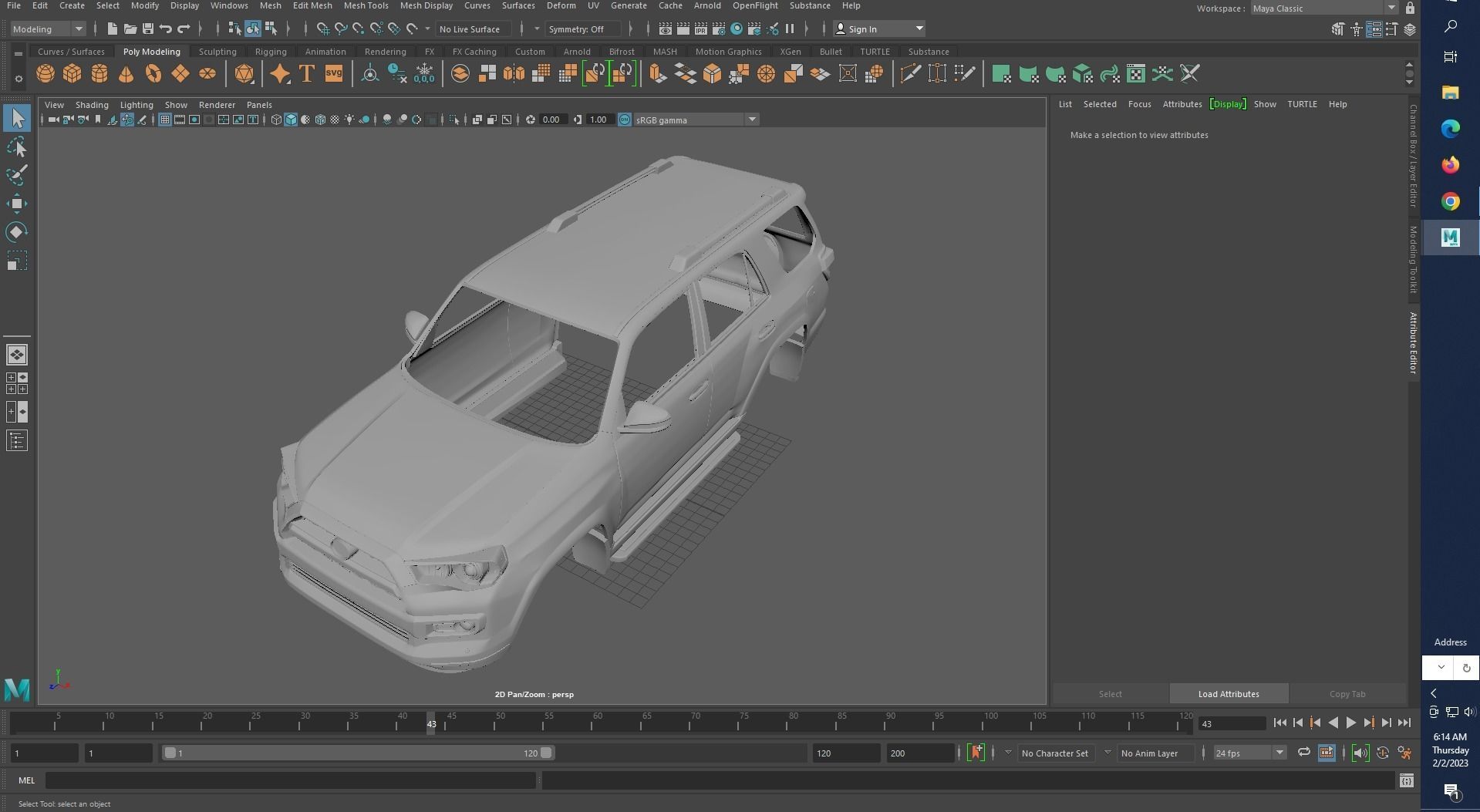1480x812 pixels.
Task: Toggle select by object type mode
Action: (x=253, y=29)
